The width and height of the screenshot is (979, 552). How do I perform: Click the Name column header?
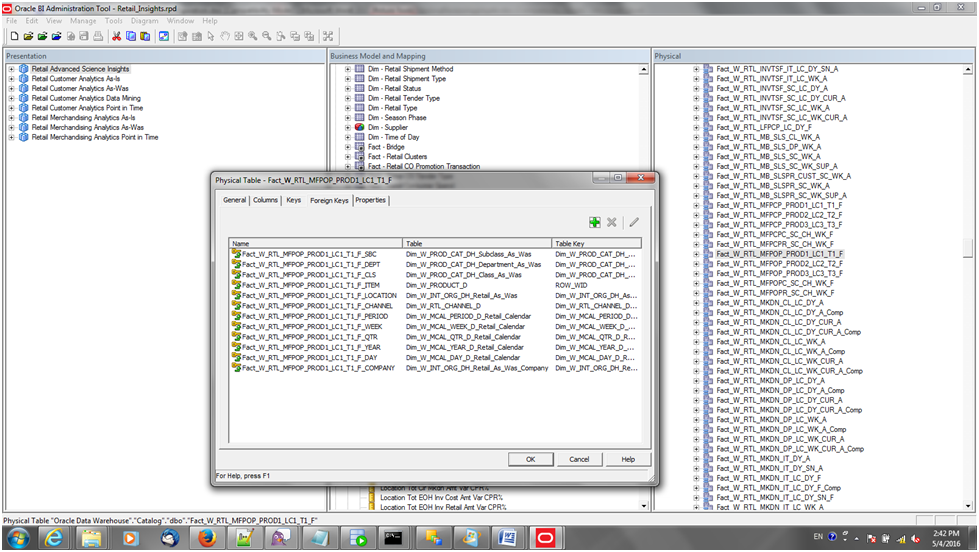click(x=316, y=244)
